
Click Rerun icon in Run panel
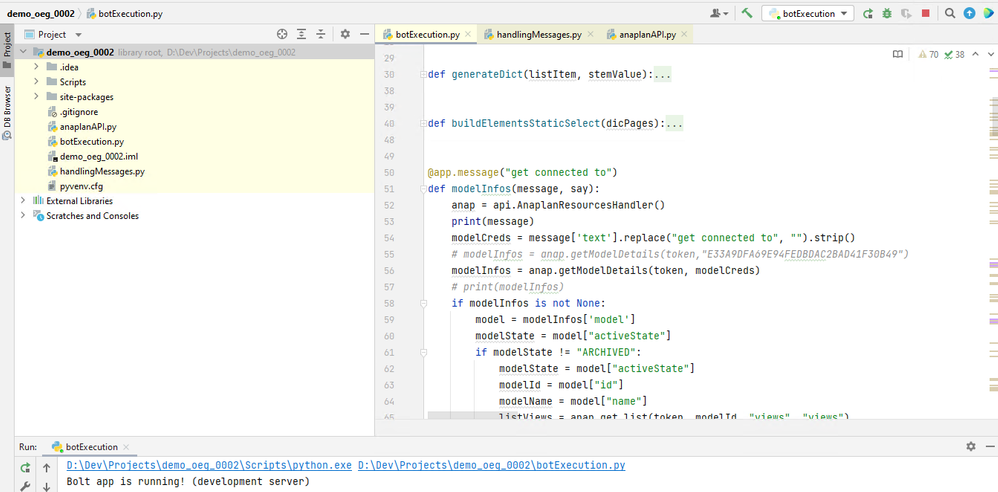click(25, 468)
